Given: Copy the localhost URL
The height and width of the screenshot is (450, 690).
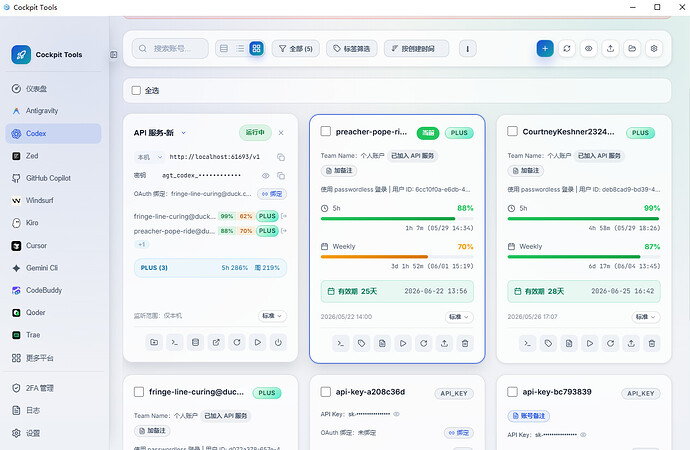Looking at the screenshot, I should pos(281,157).
